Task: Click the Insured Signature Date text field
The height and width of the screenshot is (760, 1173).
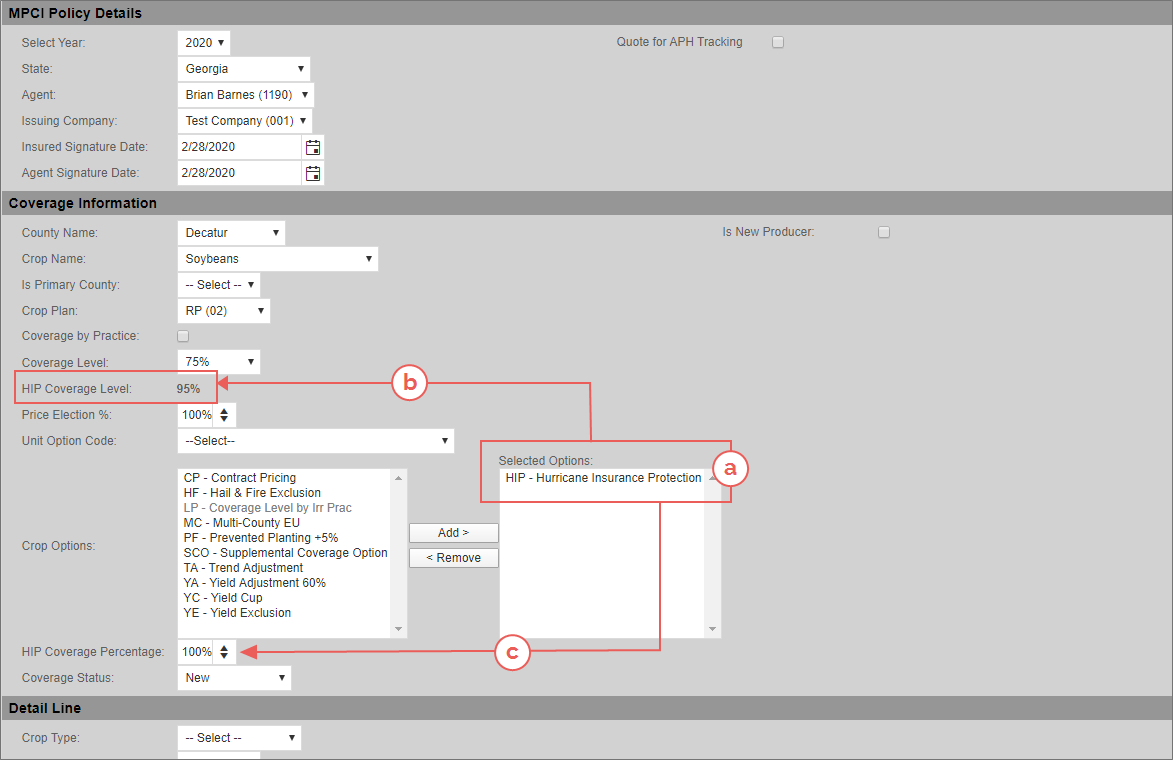Action: tap(239, 147)
